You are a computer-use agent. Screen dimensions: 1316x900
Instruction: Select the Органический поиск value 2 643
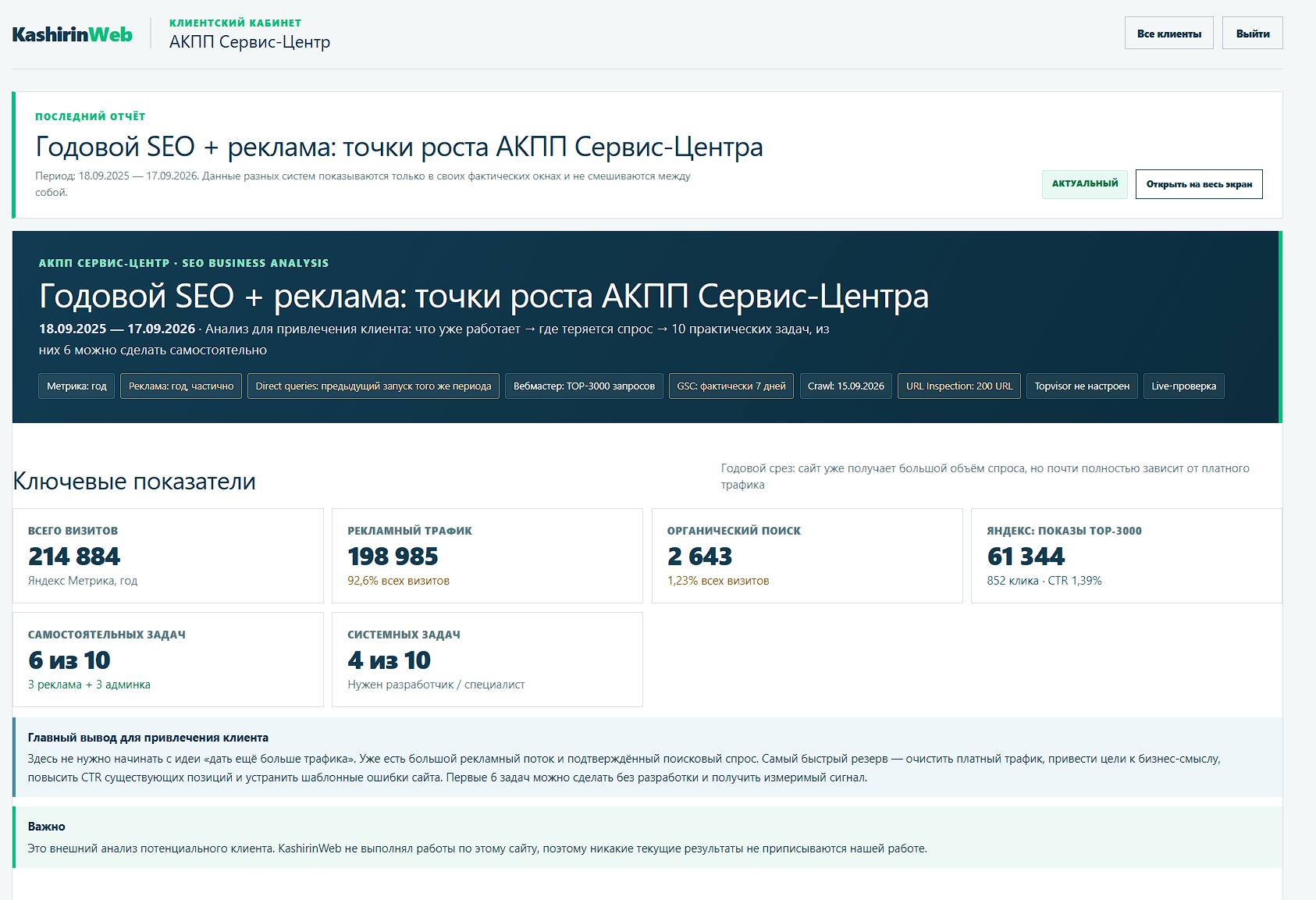click(x=699, y=557)
